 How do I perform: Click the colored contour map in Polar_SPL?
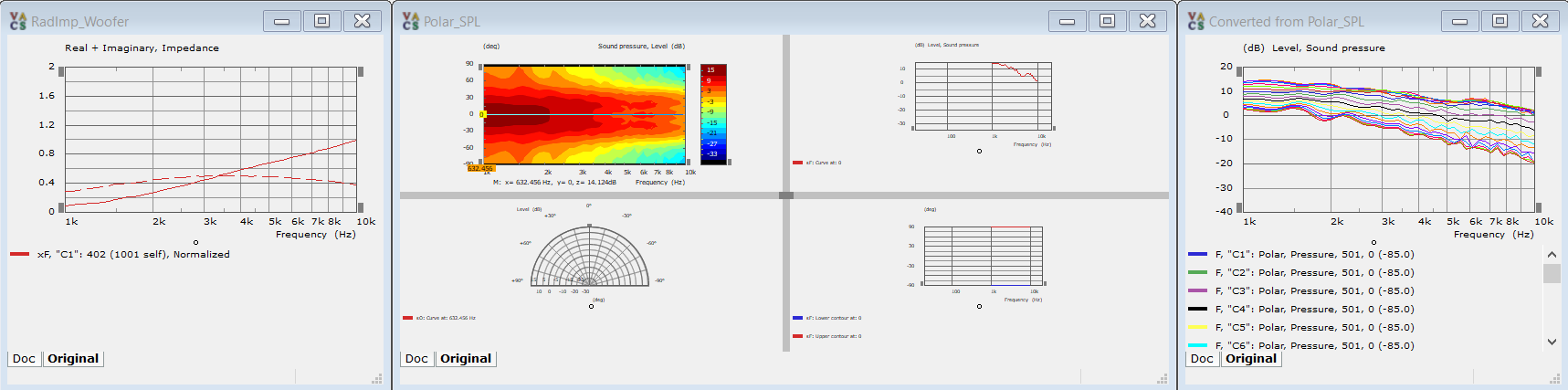pos(584,114)
